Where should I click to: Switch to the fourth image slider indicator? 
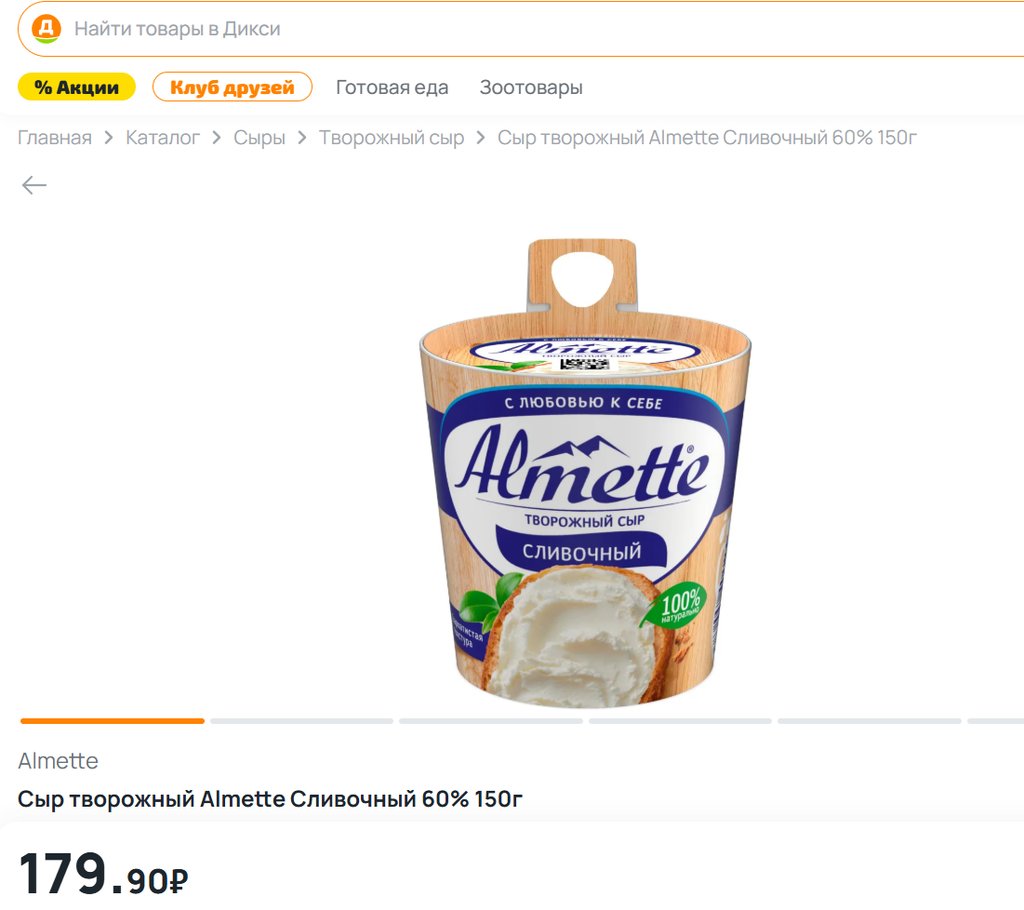680,720
